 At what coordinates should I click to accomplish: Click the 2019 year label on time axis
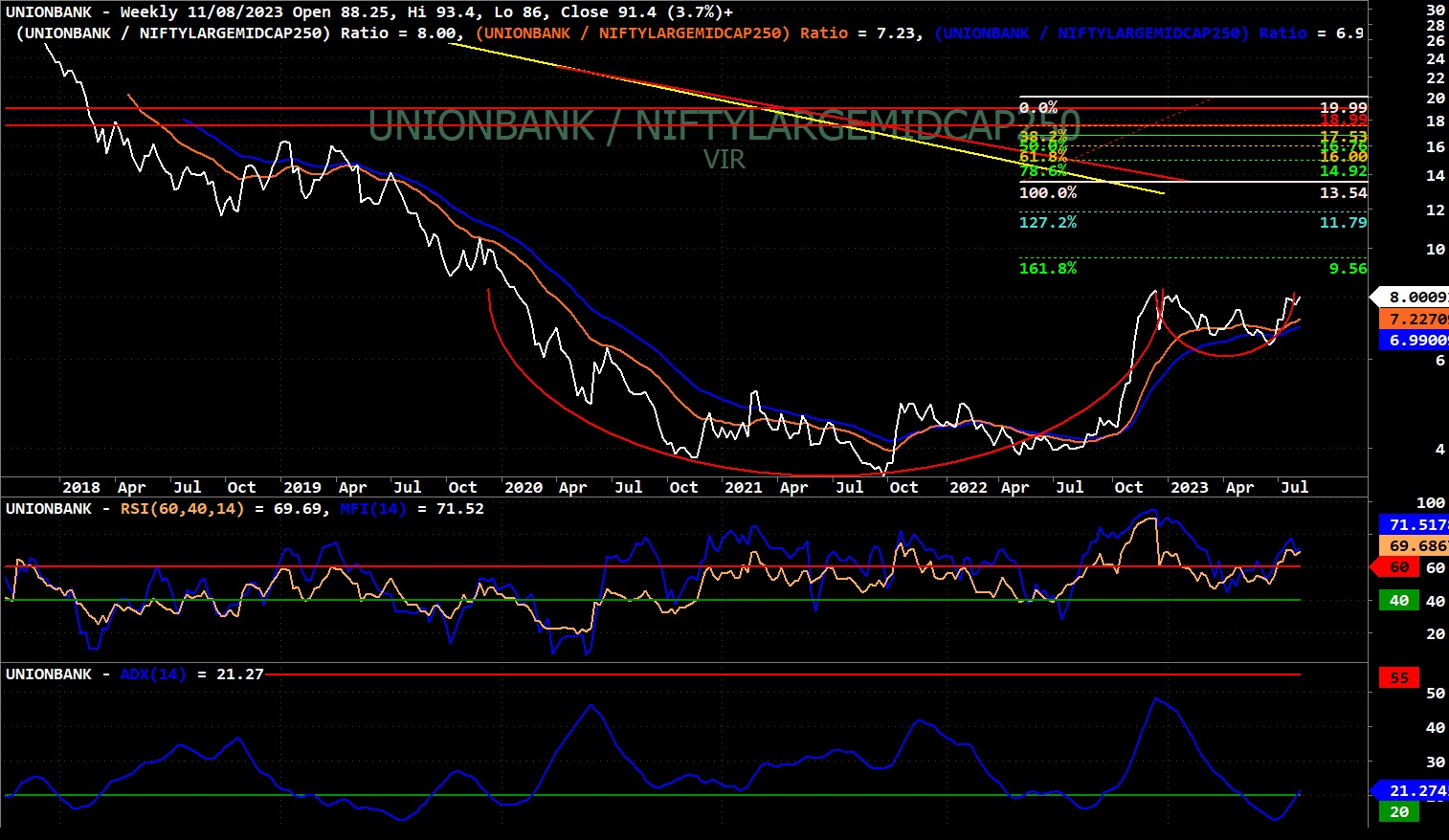(x=302, y=488)
